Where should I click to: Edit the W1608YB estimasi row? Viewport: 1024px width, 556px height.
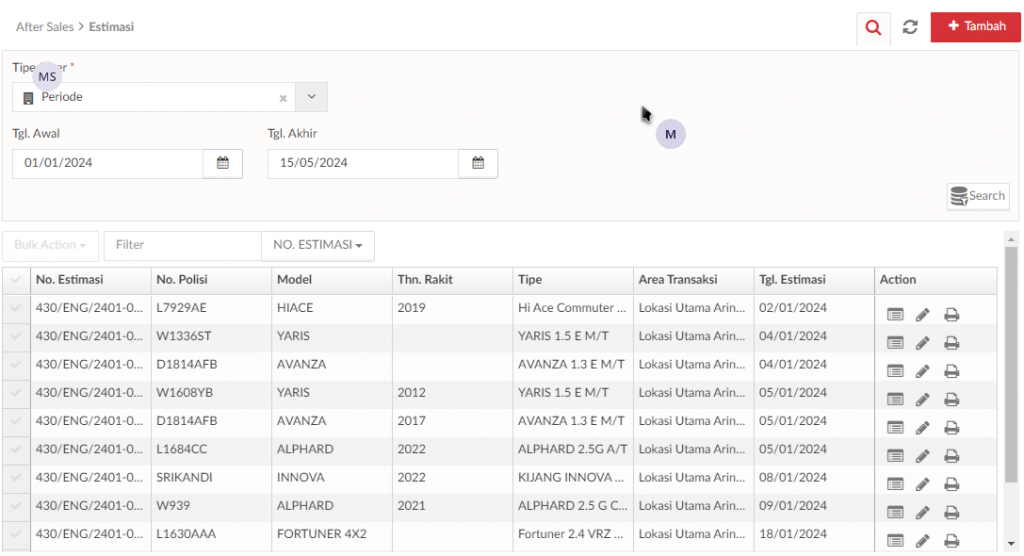(923, 399)
